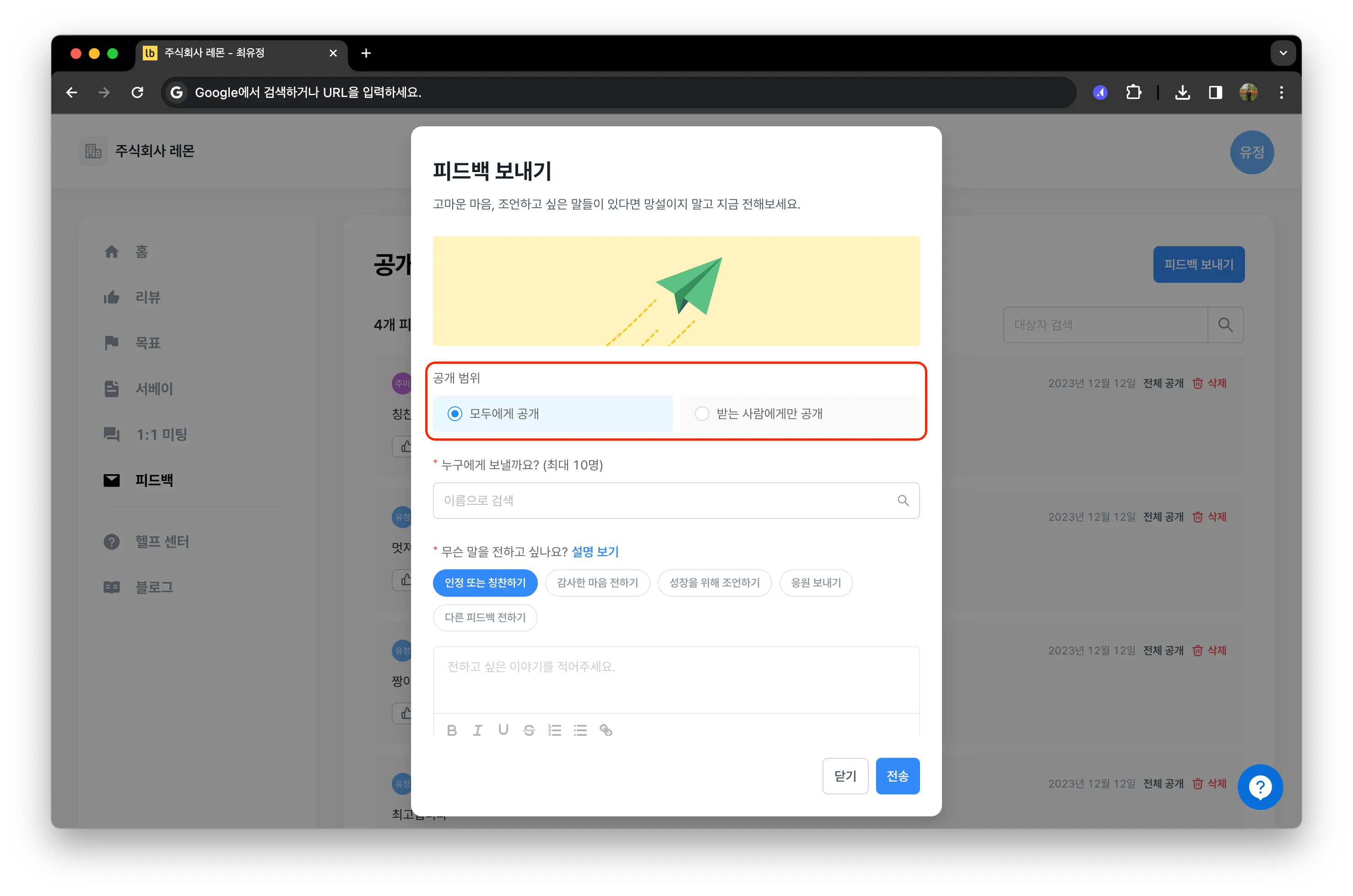The width and height of the screenshot is (1353, 896).
Task: Open the Chrome three-dot menu
Action: click(x=1281, y=92)
